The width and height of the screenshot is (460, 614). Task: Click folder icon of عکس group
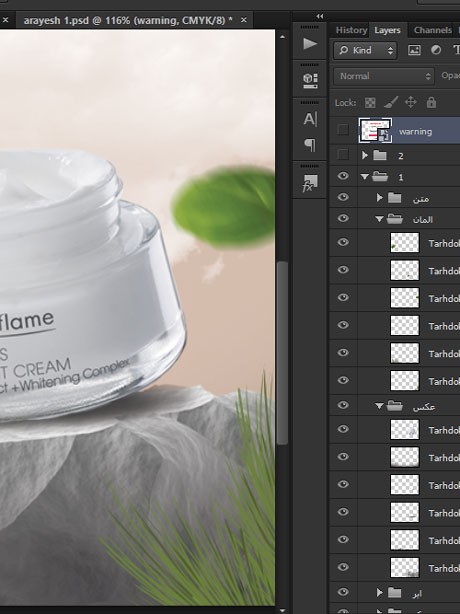[x=395, y=406]
